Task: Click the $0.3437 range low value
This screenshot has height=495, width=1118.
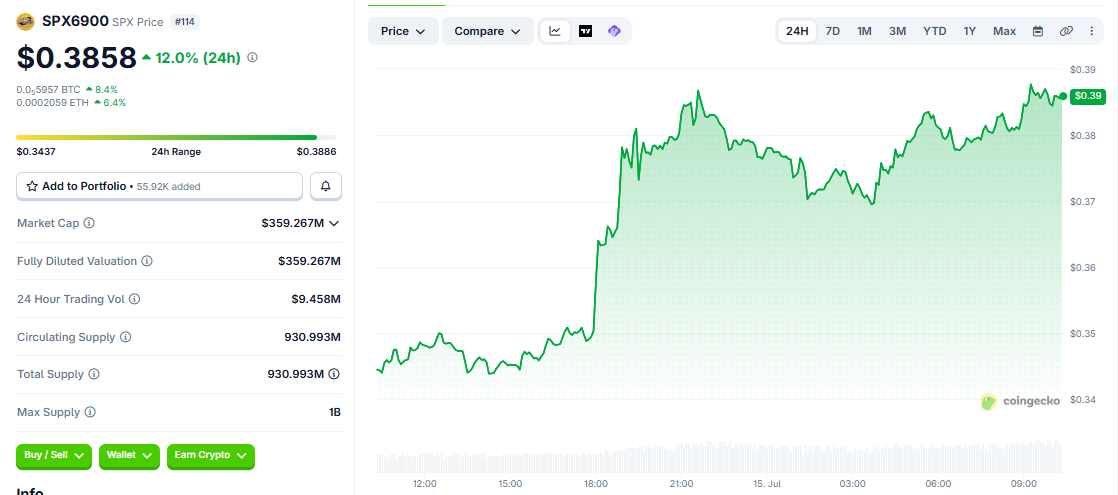Action: [x=36, y=151]
